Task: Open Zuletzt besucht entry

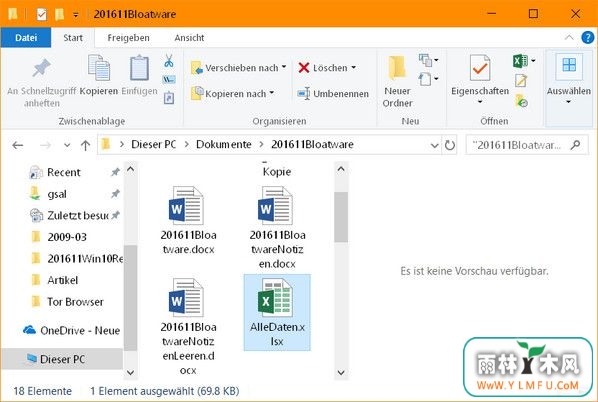Action: tap(78, 215)
